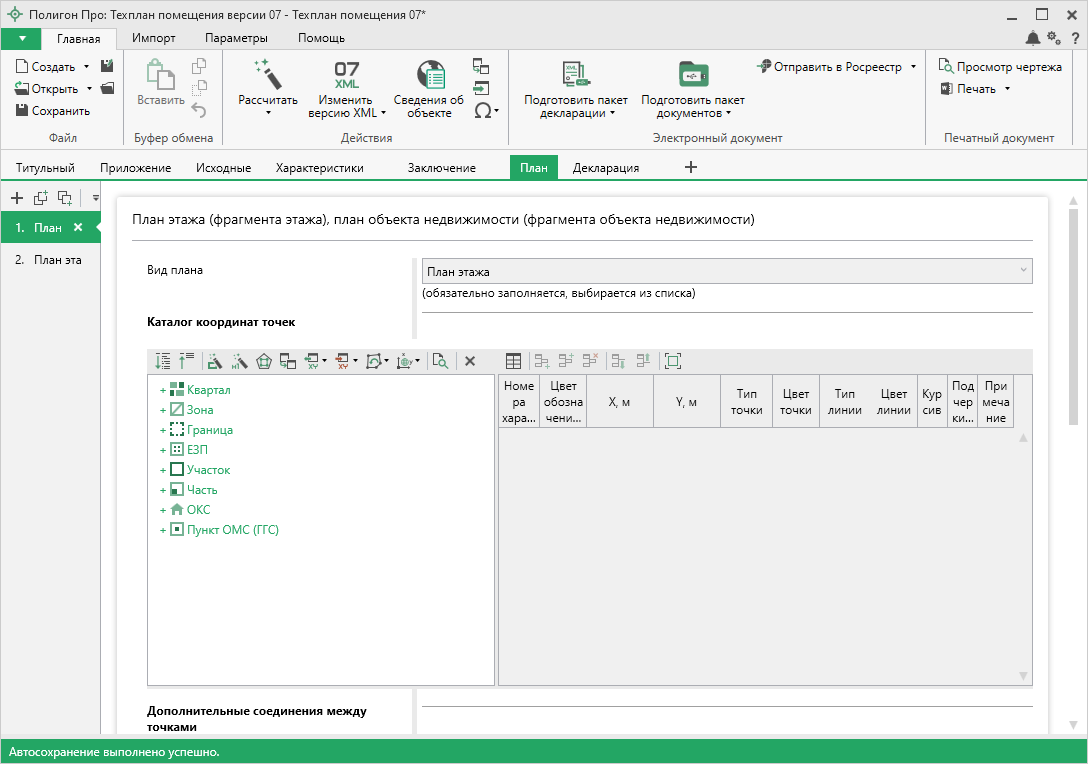Open the Изменить версию XML dropdown

(x=346, y=106)
